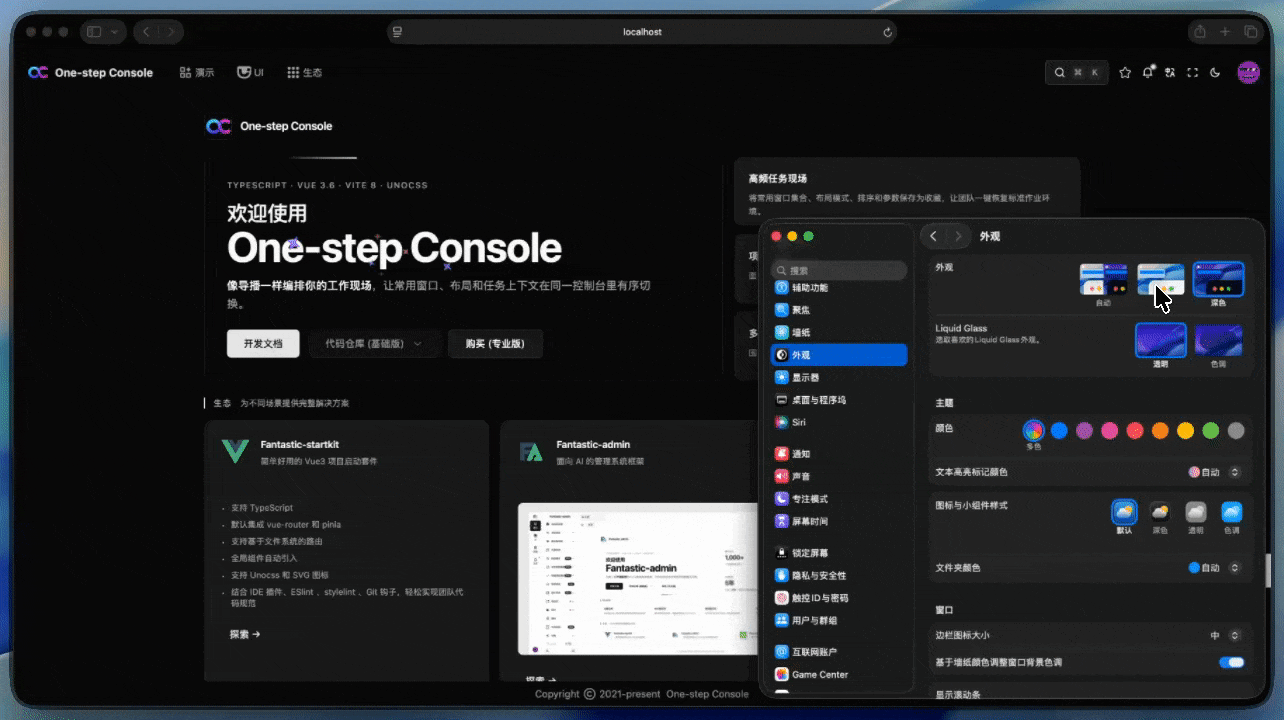Open 触控 ID 与密码 in the settings sidebar
Screen dimensions: 1284x720
pos(839,598)
